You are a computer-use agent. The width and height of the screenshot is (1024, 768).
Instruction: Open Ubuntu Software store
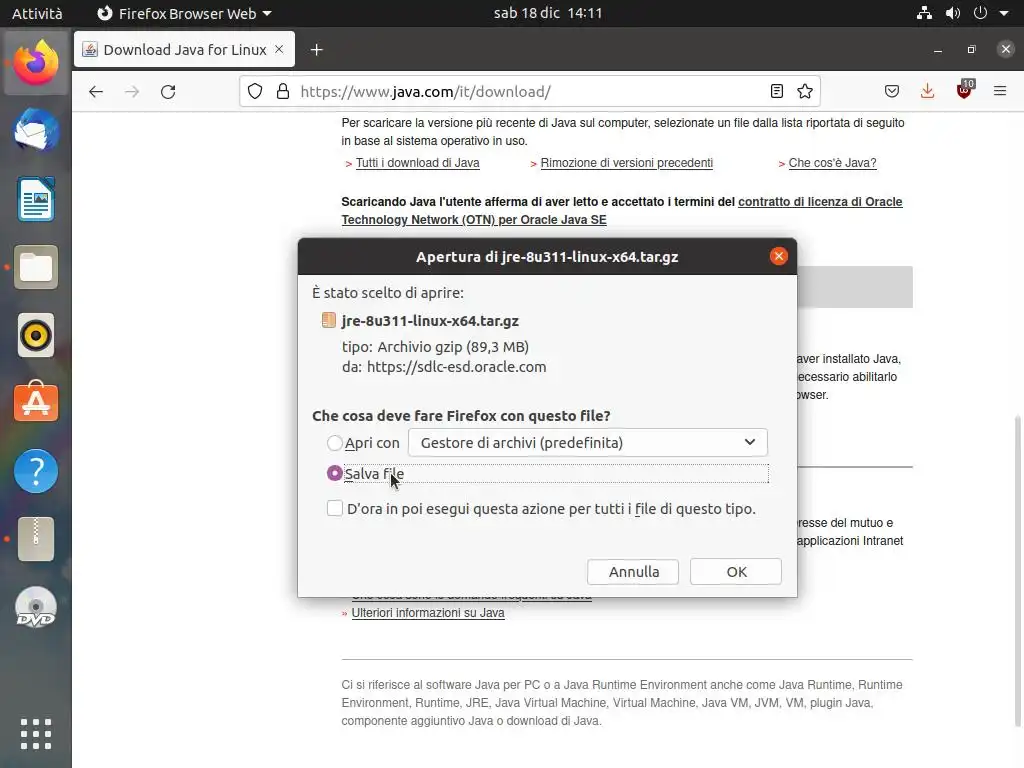click(36, 402)
